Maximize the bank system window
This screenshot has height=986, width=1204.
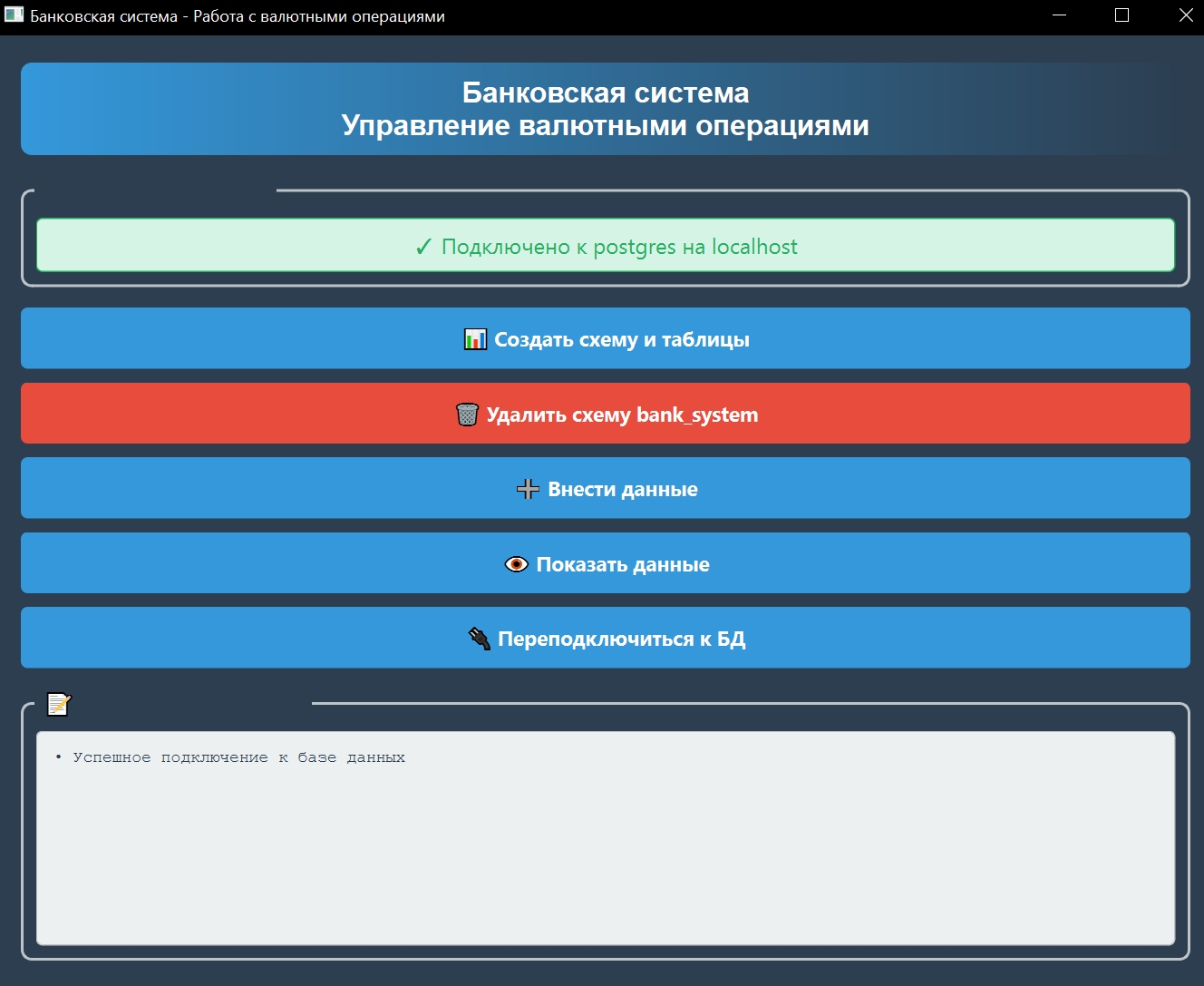coord(1122,15)
